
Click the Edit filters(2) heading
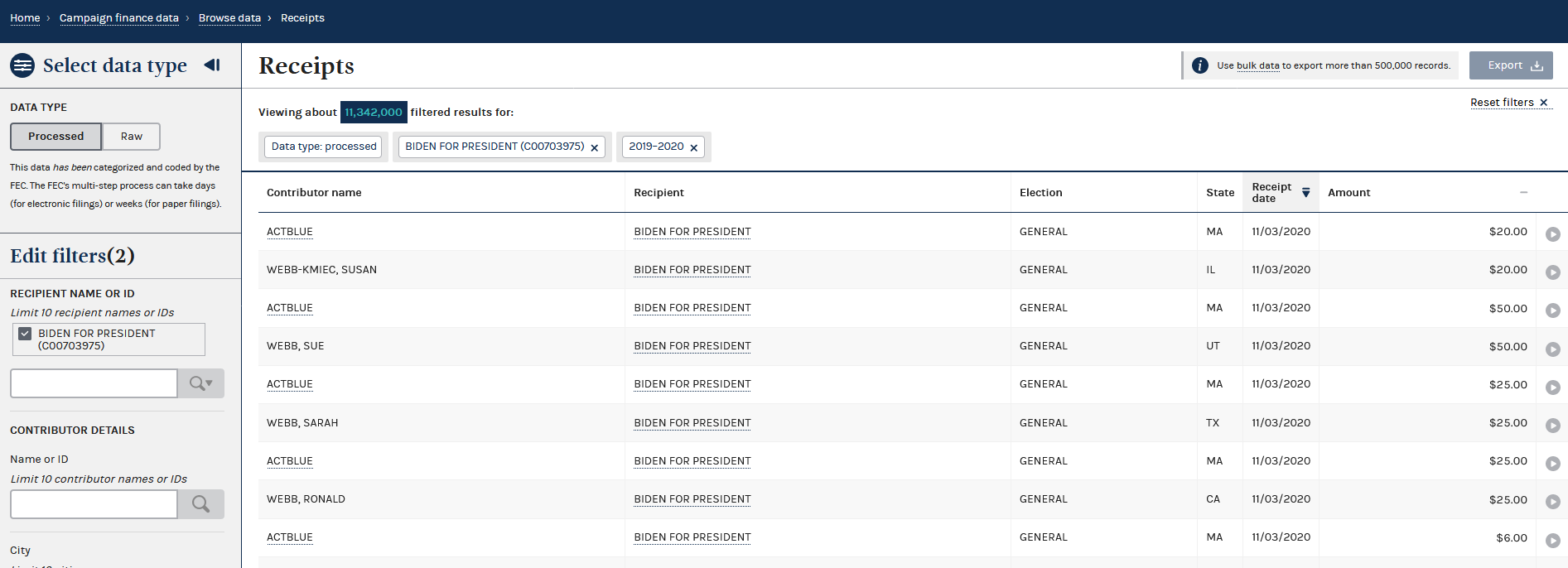pos(73,256)
